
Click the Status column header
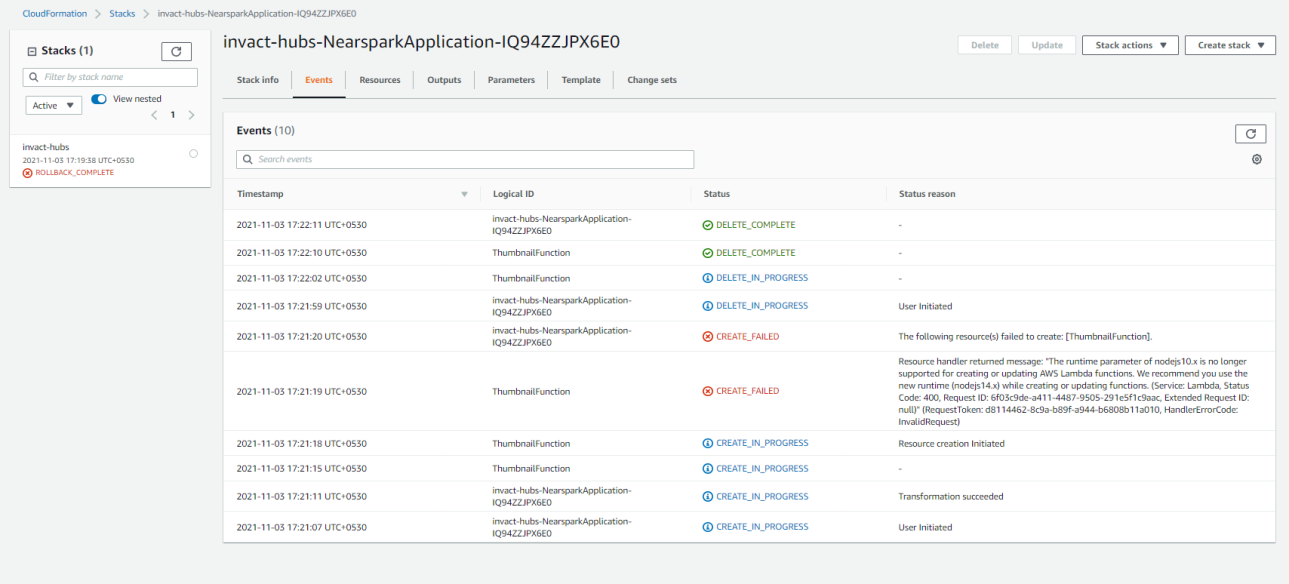coord(717,194)
